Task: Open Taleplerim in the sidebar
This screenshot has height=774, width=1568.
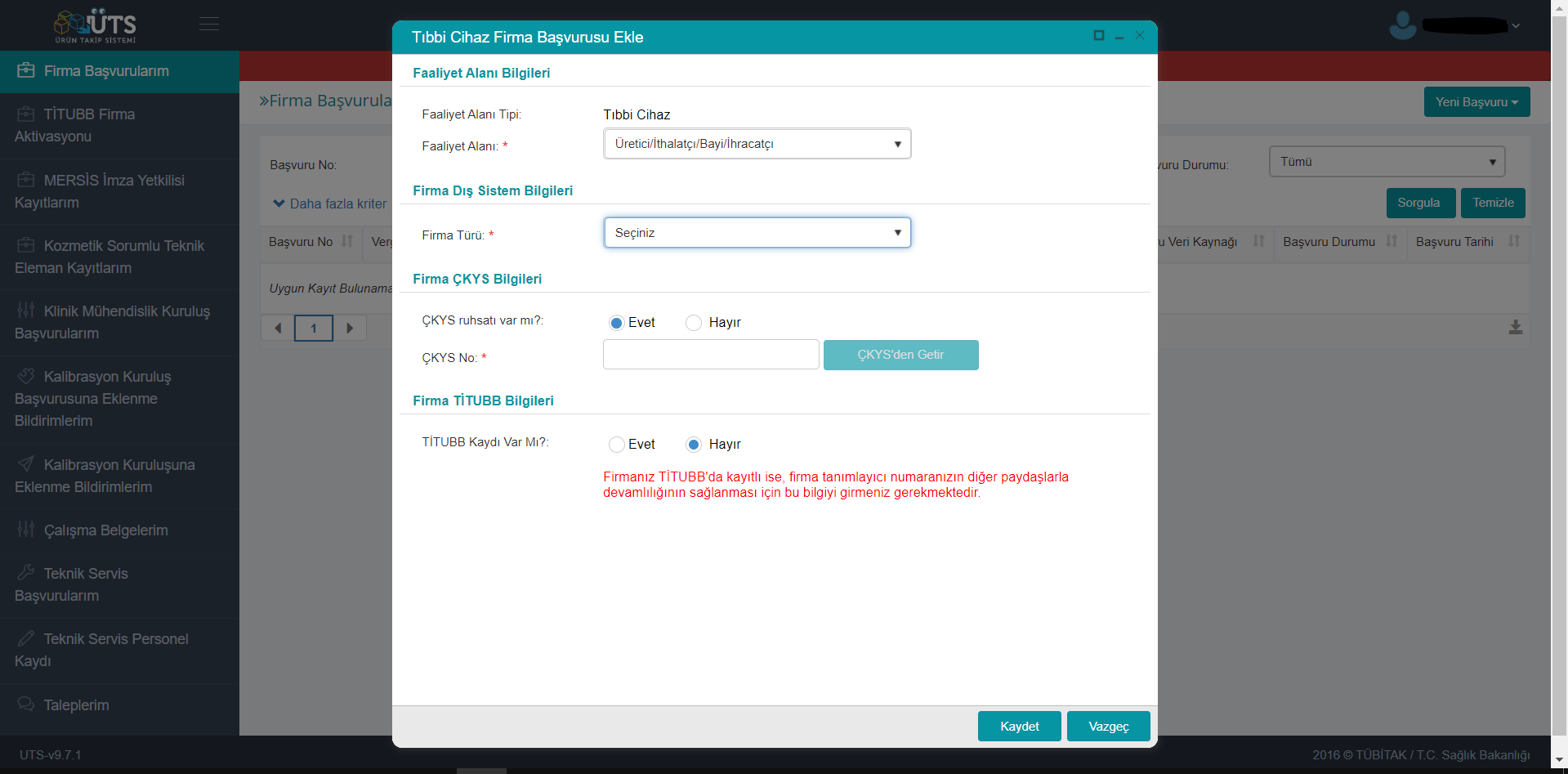Action: (76, 705)
